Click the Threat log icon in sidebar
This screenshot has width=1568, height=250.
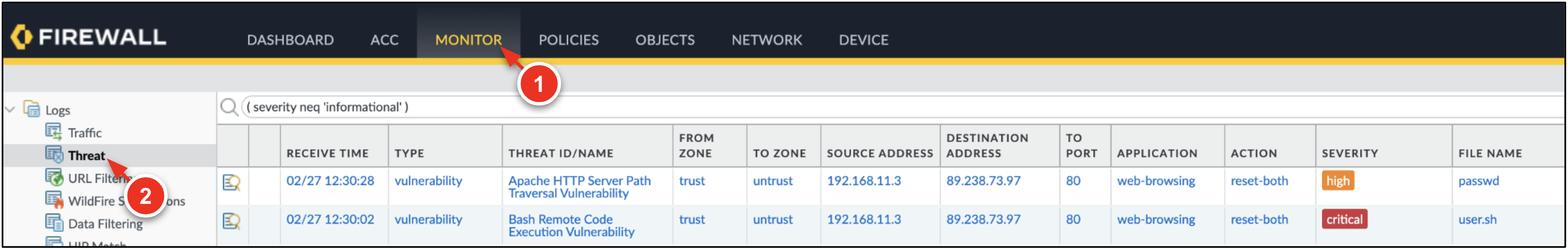(x=53, y=154)
